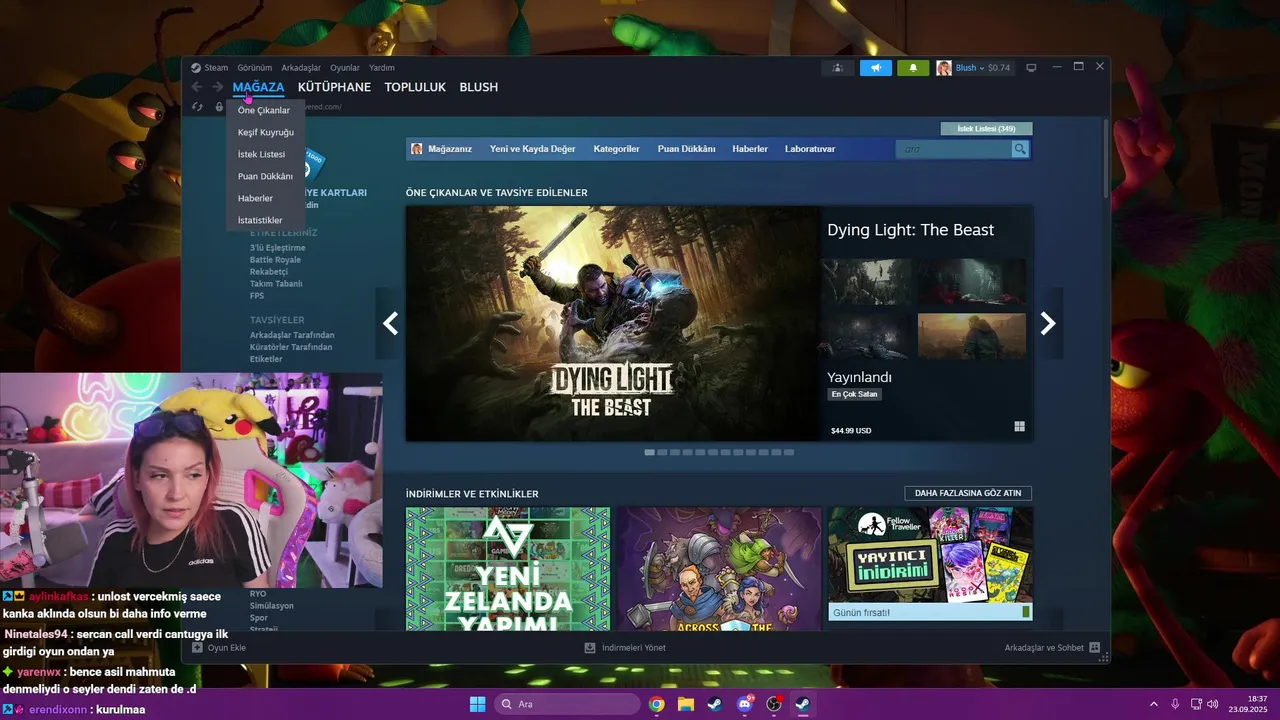
Task: Click DAHA FAZLASINA GÖZ ATIN button
Action: [x=968, y=493]
